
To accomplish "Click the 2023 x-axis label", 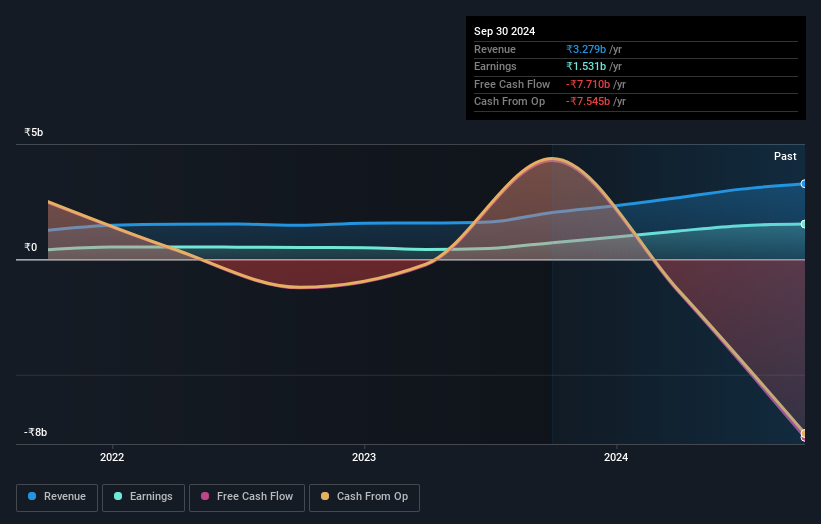I will [x=364, y=457].
